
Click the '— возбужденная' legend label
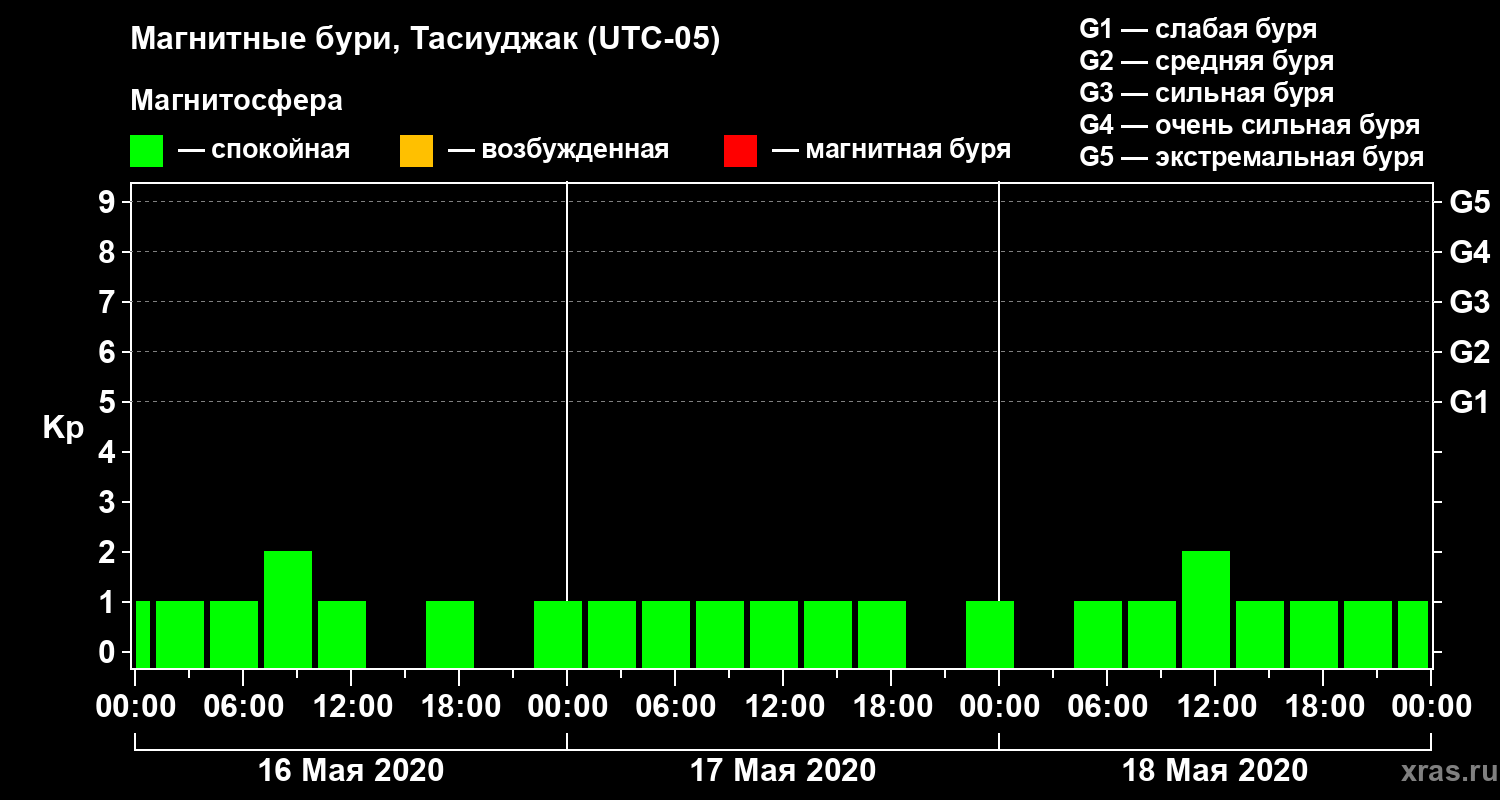[x=558, y=150]
